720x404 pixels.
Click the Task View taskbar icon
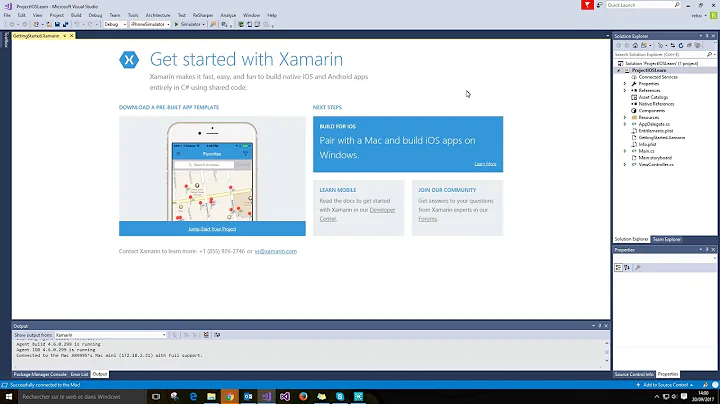156,397
